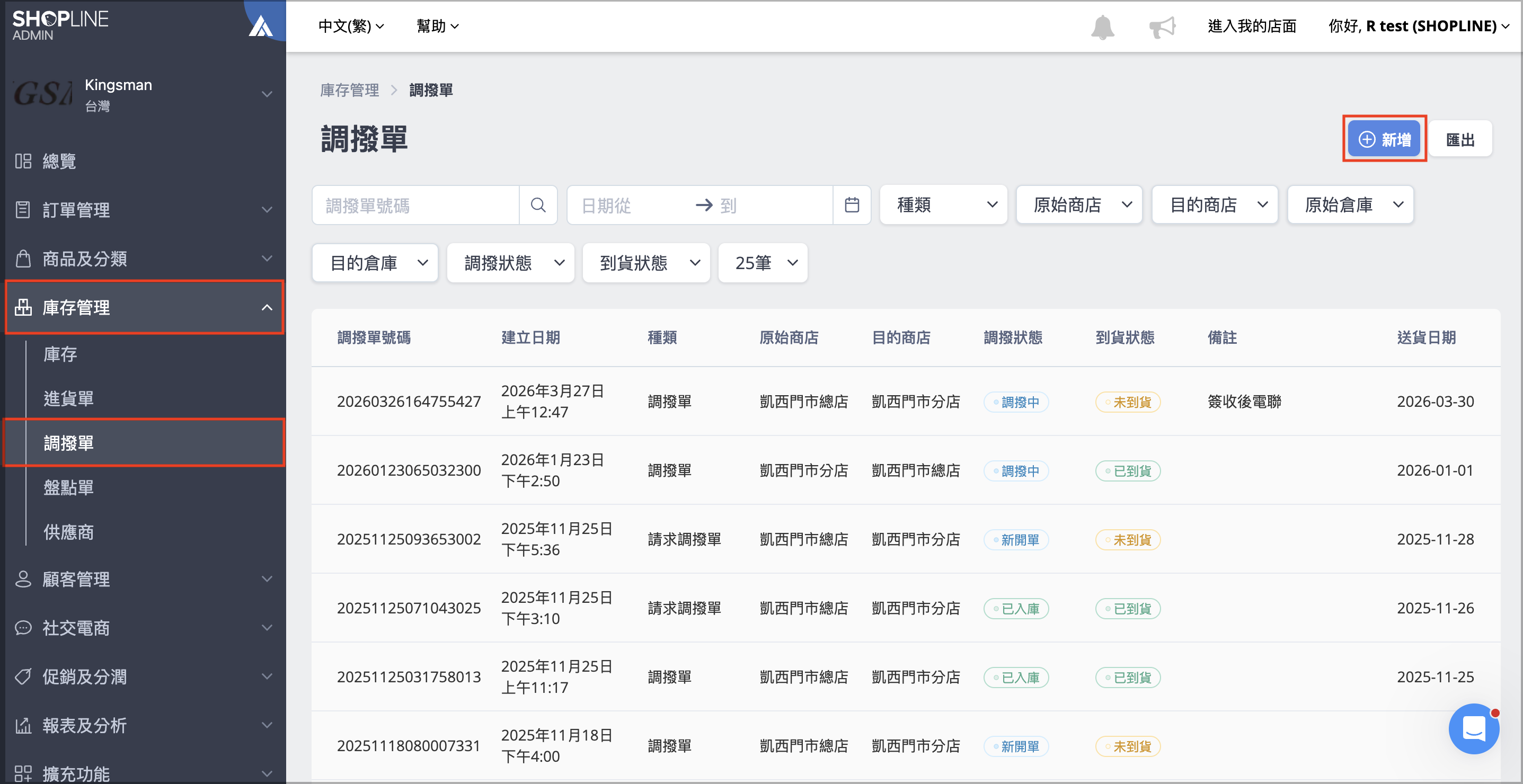Click the 2026-03-30 delivery date cell
Viewport: 1523px width, 784px height.
(x=1435, y=401)
